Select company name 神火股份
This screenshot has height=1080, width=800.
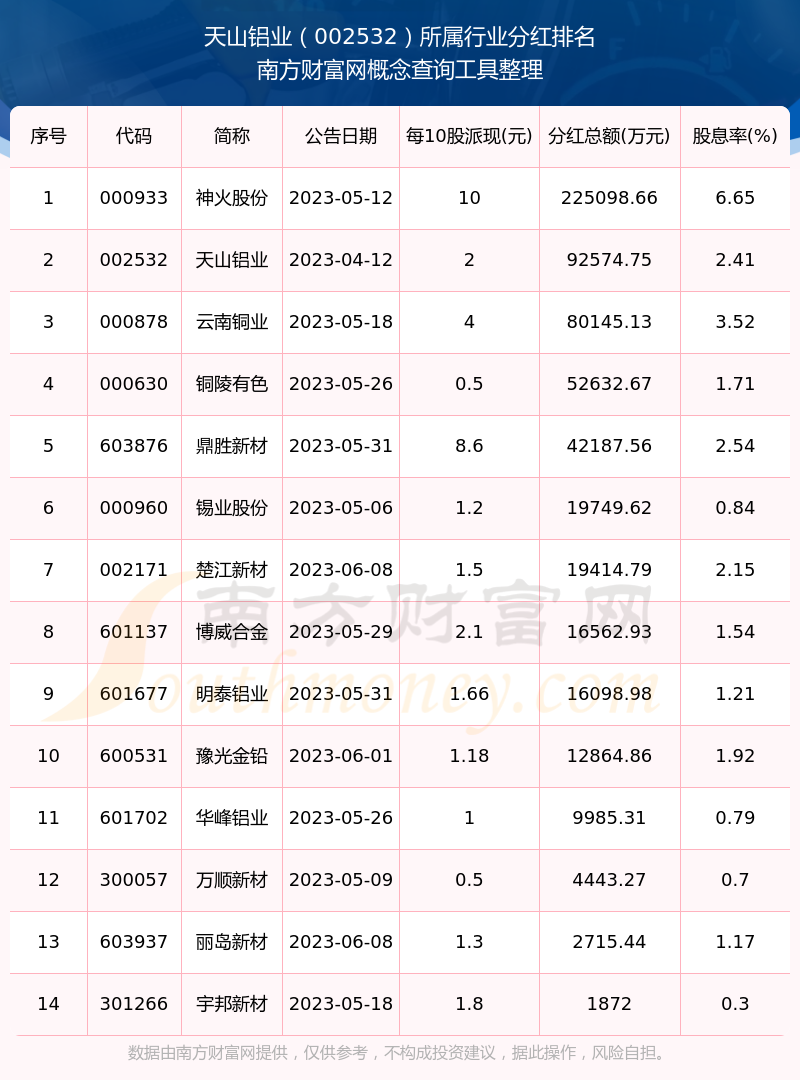coord(232,198)
